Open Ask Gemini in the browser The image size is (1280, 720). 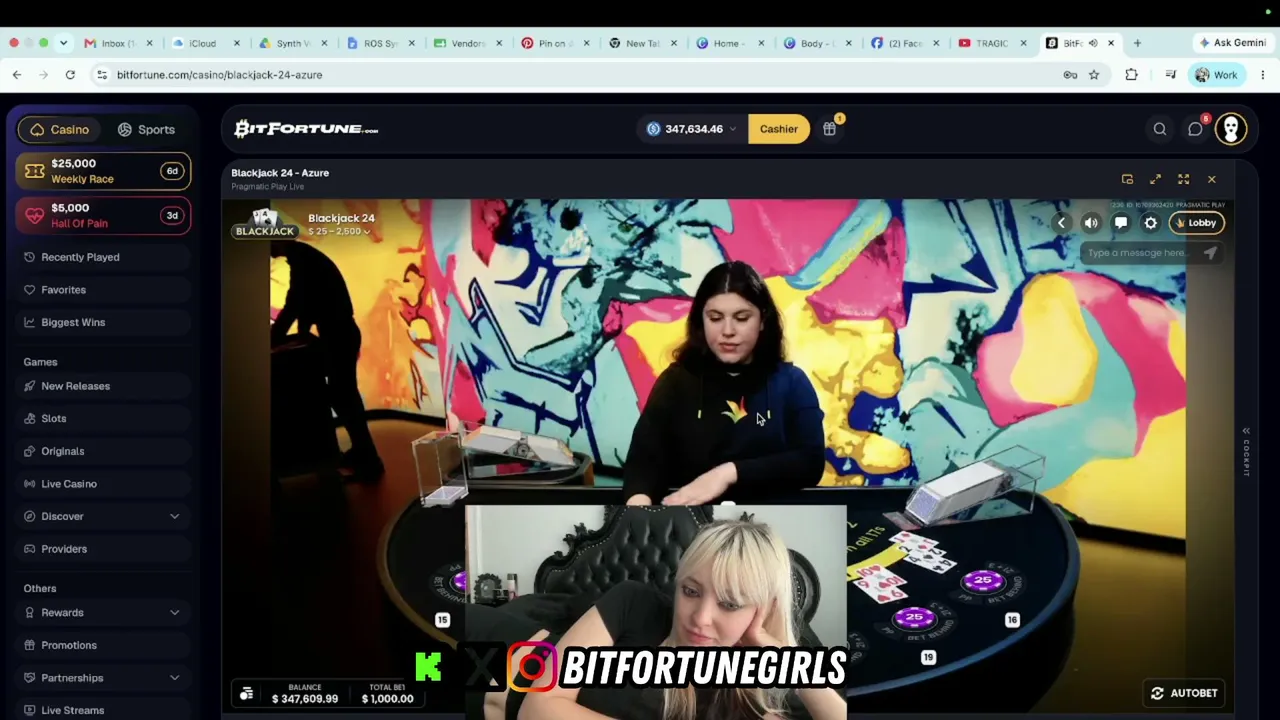tap(1234, 43)
